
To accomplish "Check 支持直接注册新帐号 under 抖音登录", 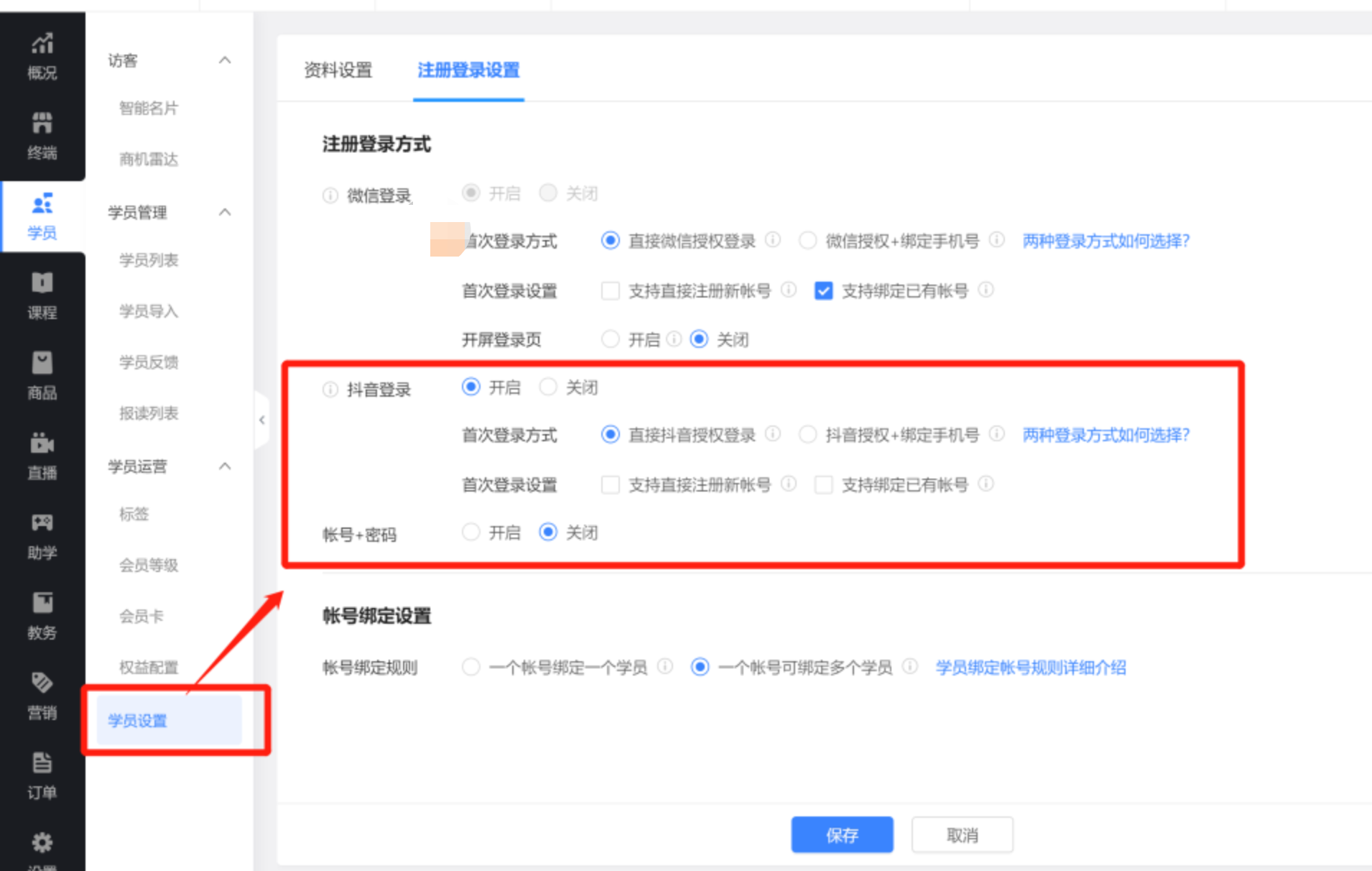I will click(611, 485).
